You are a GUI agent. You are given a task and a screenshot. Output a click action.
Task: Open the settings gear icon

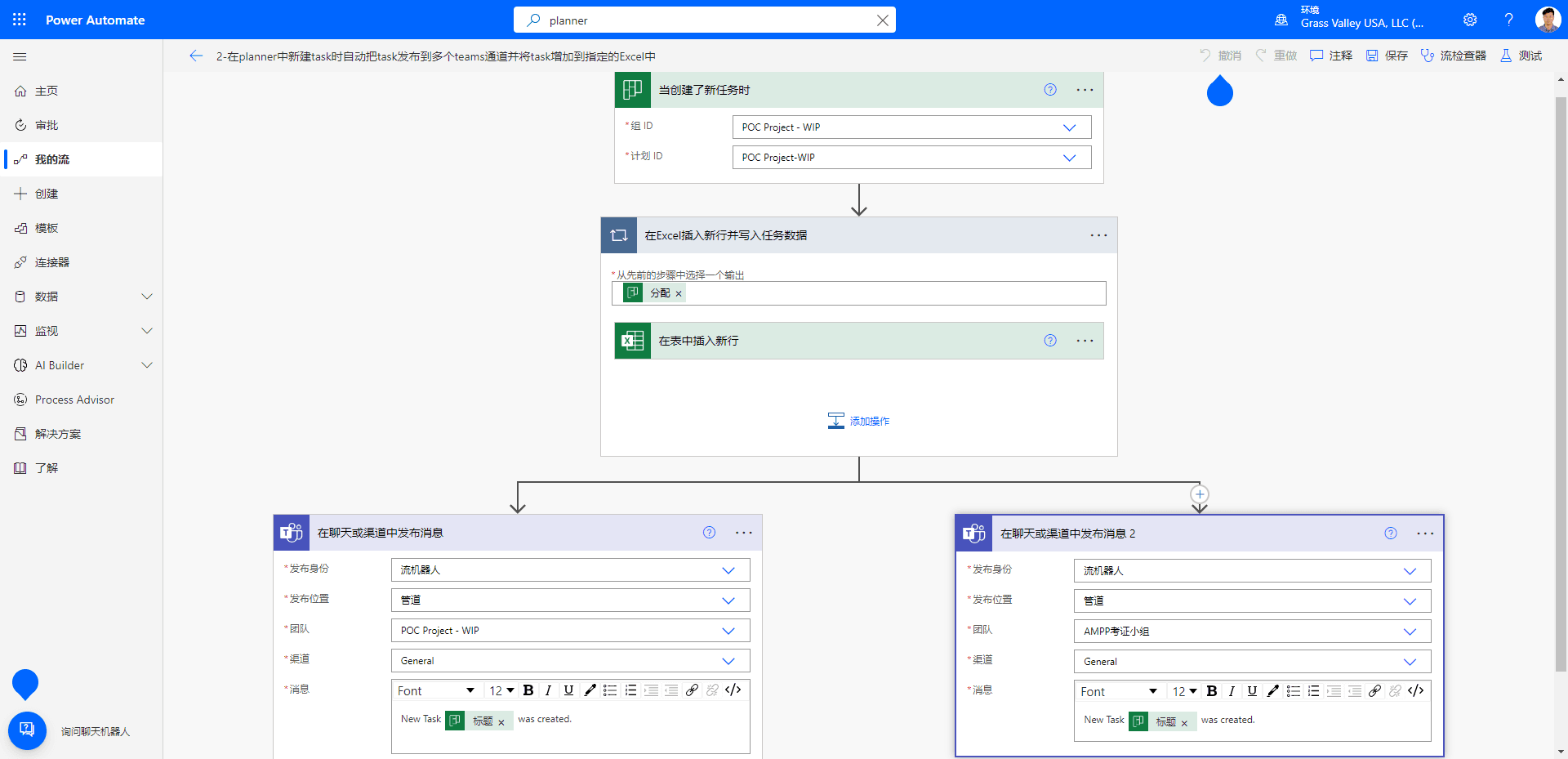tap(1470, 20)
